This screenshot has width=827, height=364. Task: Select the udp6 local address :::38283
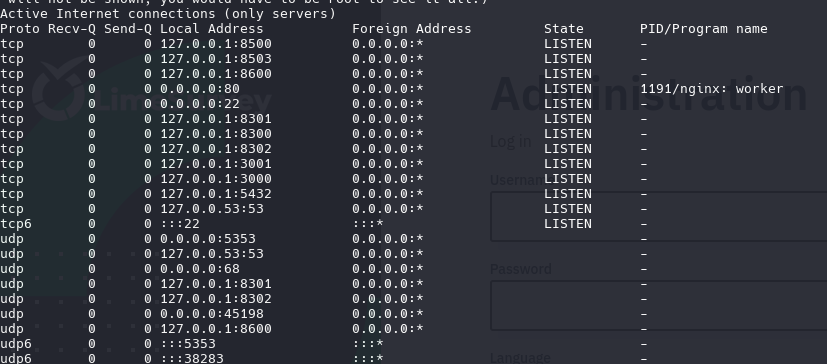(192, 359)
